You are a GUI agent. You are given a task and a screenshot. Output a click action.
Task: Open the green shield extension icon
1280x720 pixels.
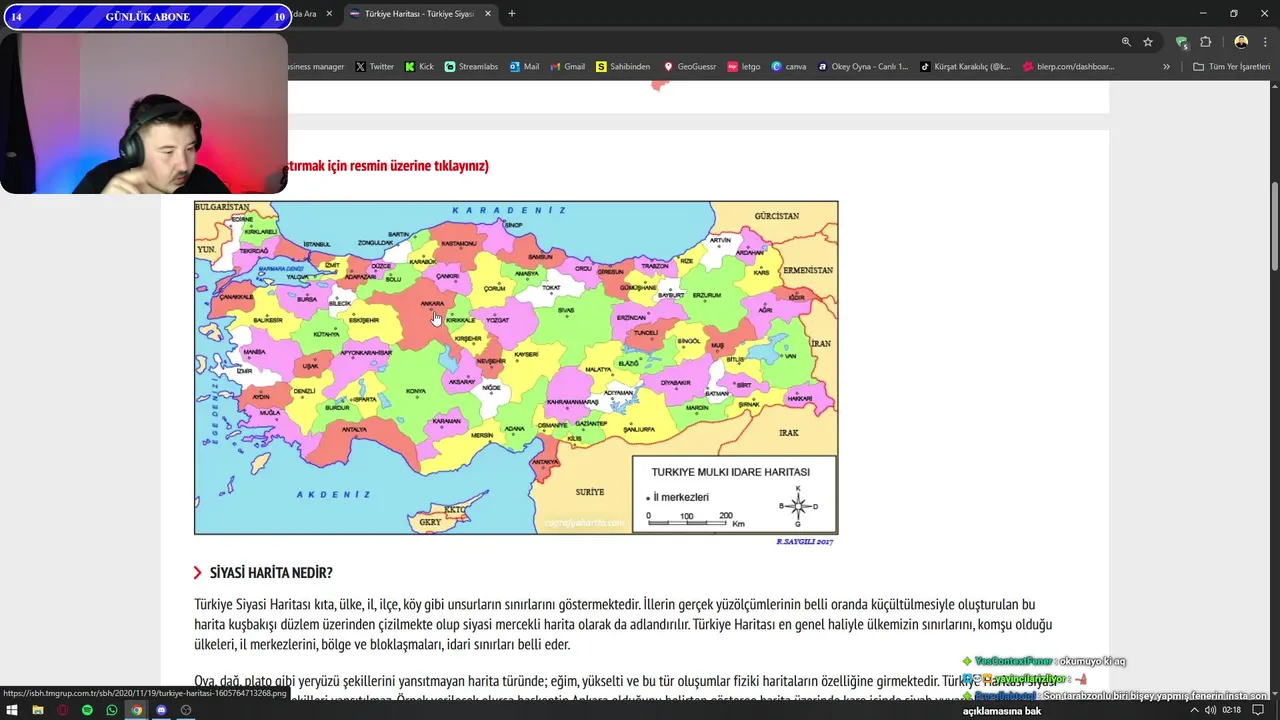pos(1182,42)
